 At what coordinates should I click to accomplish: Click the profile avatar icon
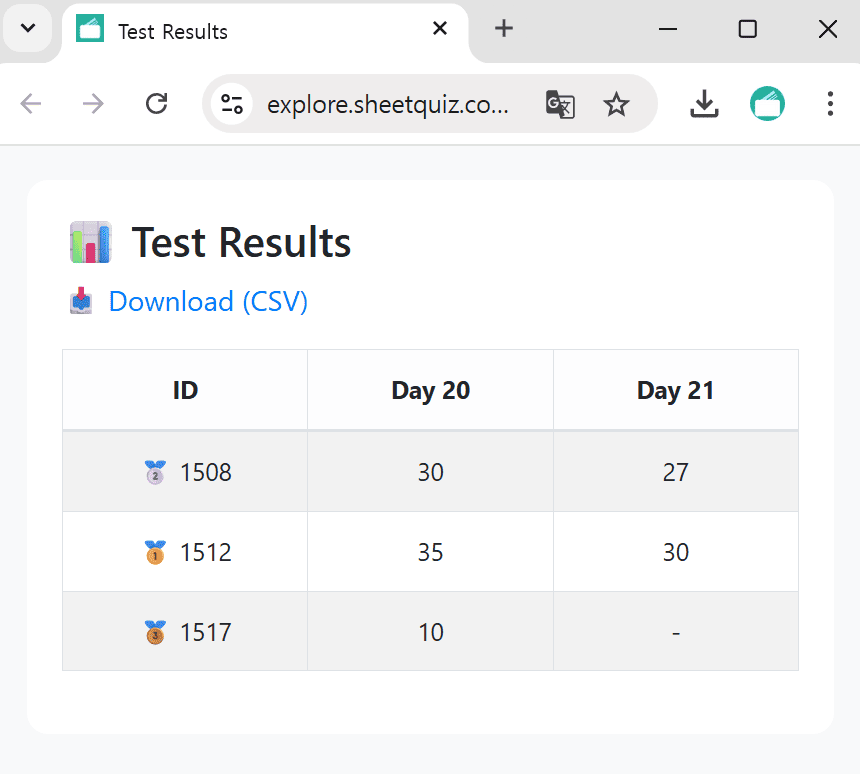[x=767, y=104]
